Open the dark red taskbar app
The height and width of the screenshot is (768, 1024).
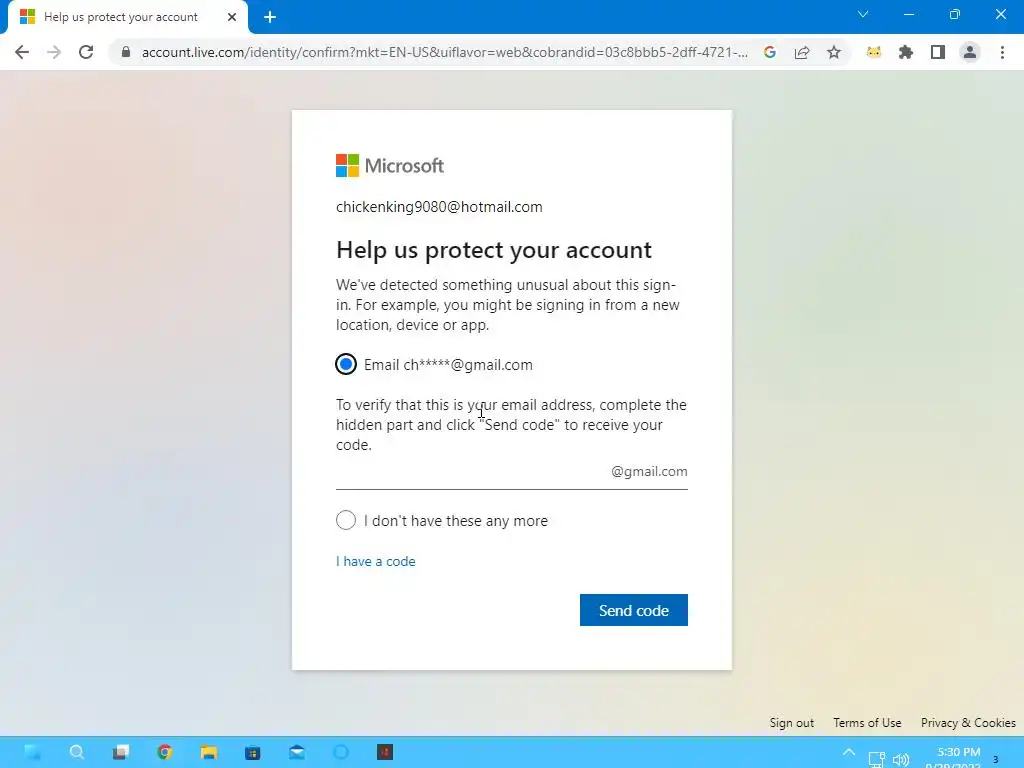(385, 752)
